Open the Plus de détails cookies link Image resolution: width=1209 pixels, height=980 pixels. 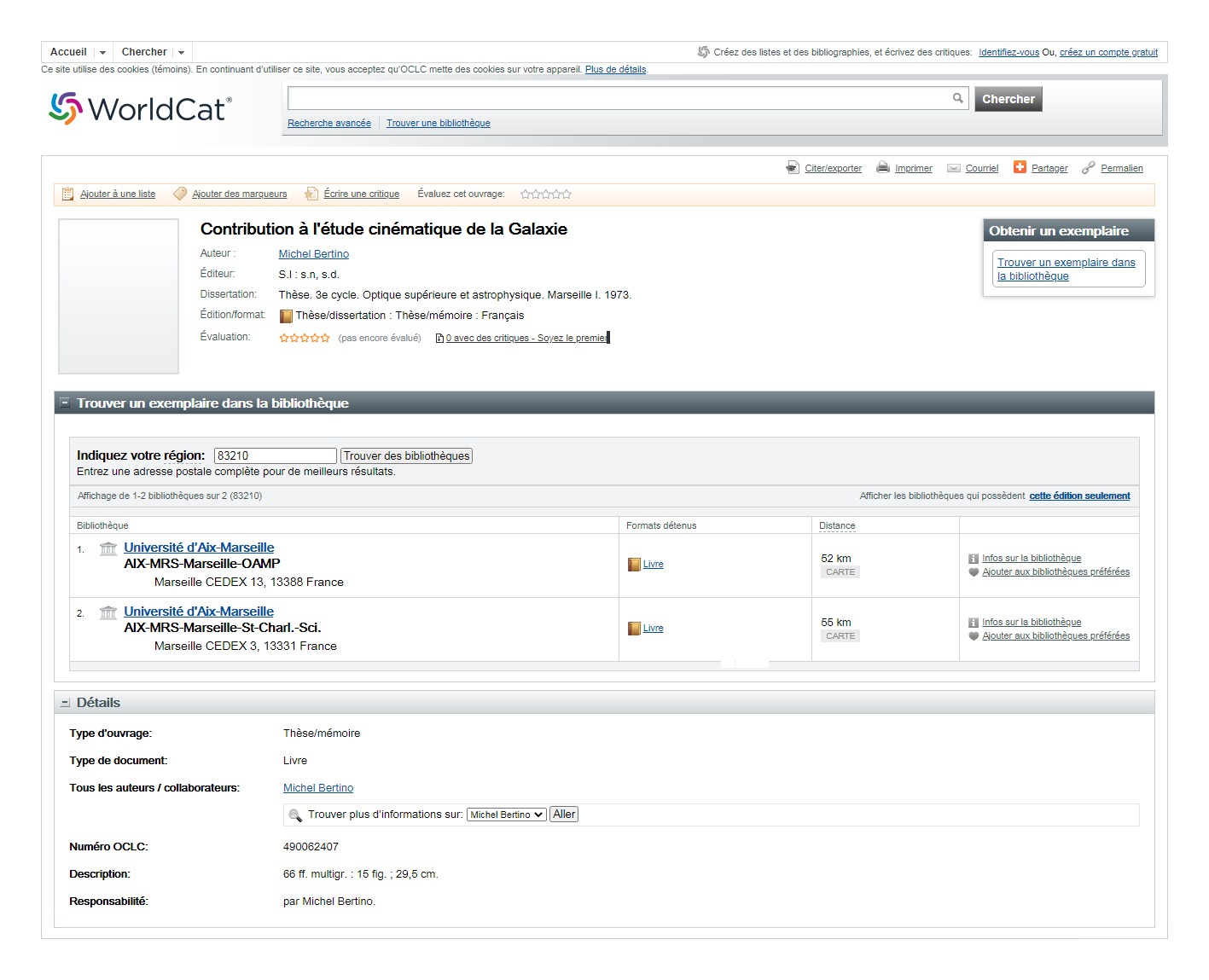[615, 70]
